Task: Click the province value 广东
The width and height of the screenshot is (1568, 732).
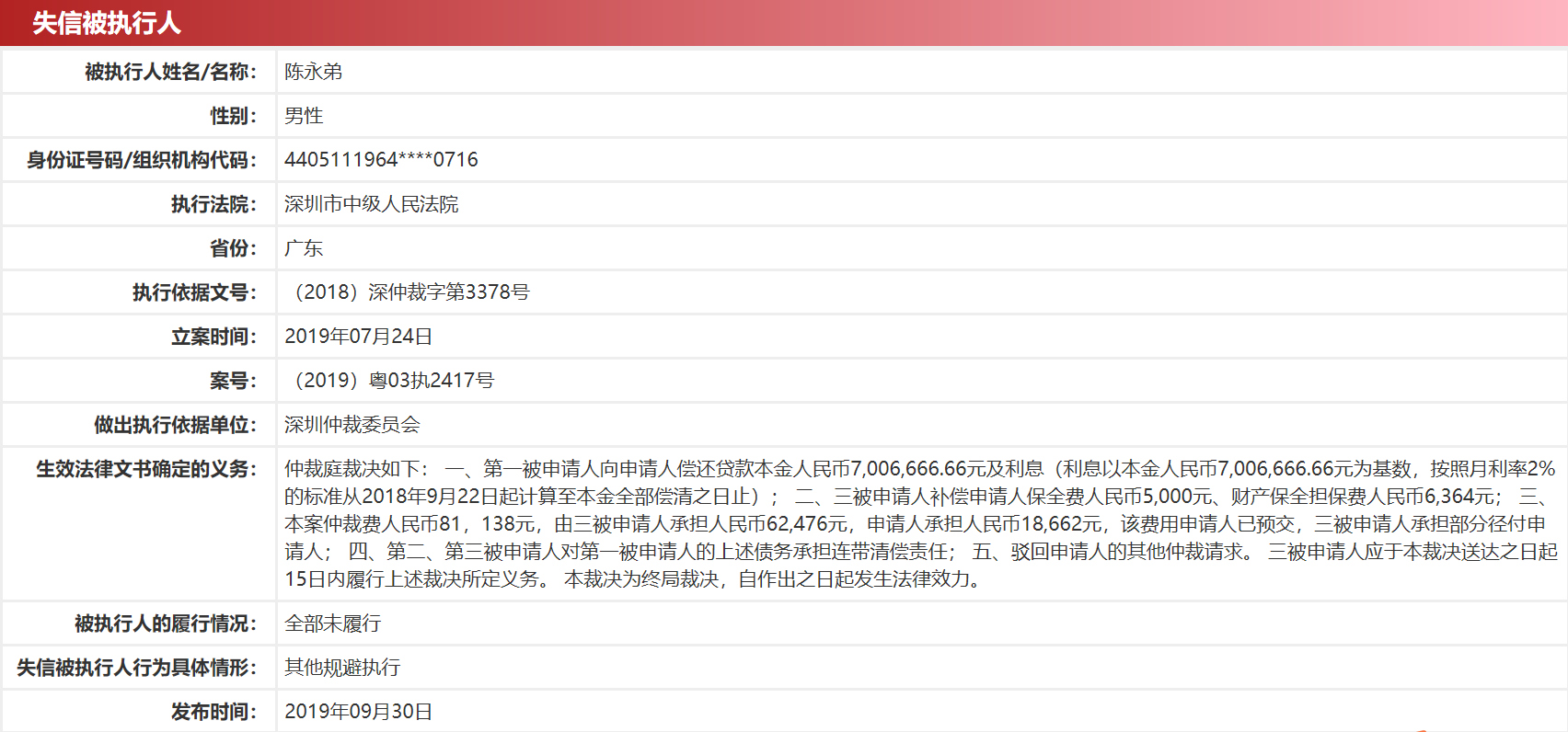Action: click(304, 248)
